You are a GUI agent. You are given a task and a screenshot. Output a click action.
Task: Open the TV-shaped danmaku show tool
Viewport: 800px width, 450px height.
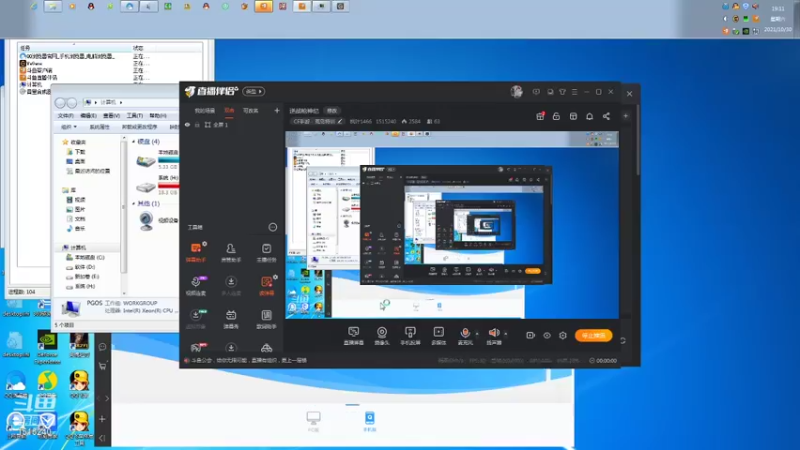pos(231,318)
